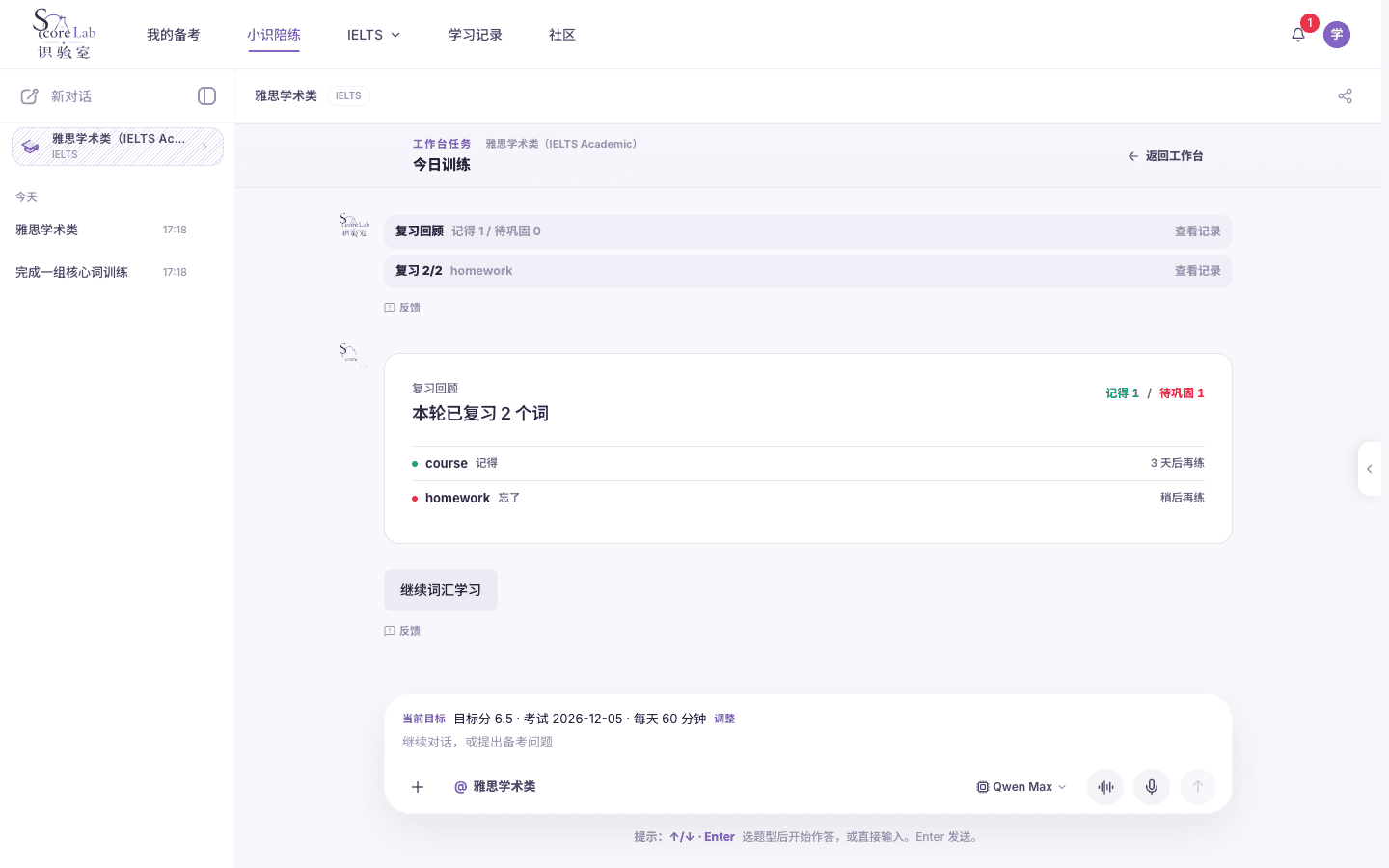Click the message input field
This screenshot has width=1389, height=868.
(x=808, y=743)
